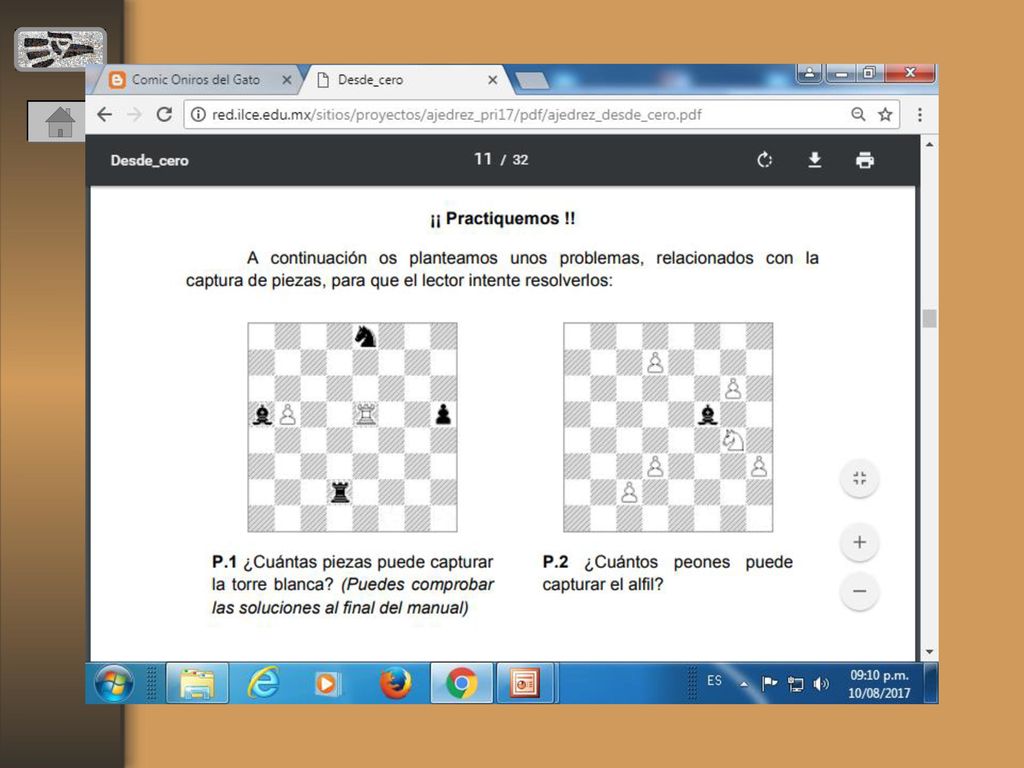
Task: Open the PowerPoint taskbar icon
Action: pos(524,683)
